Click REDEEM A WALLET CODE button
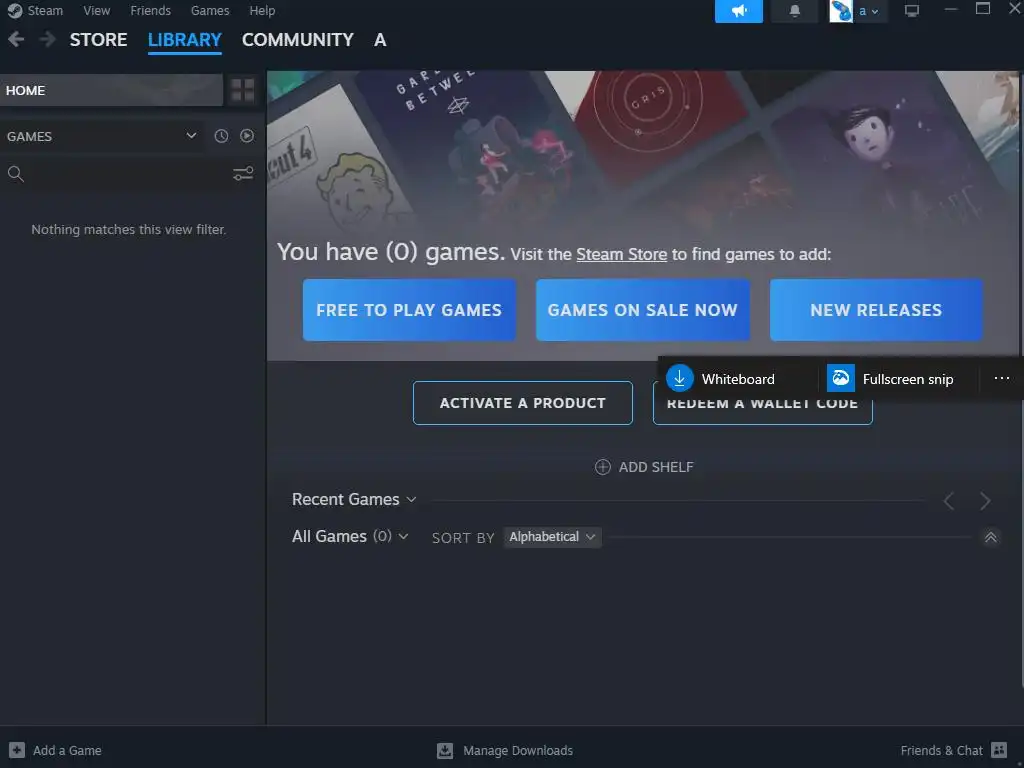The image size is (1024, 768). 762,411
